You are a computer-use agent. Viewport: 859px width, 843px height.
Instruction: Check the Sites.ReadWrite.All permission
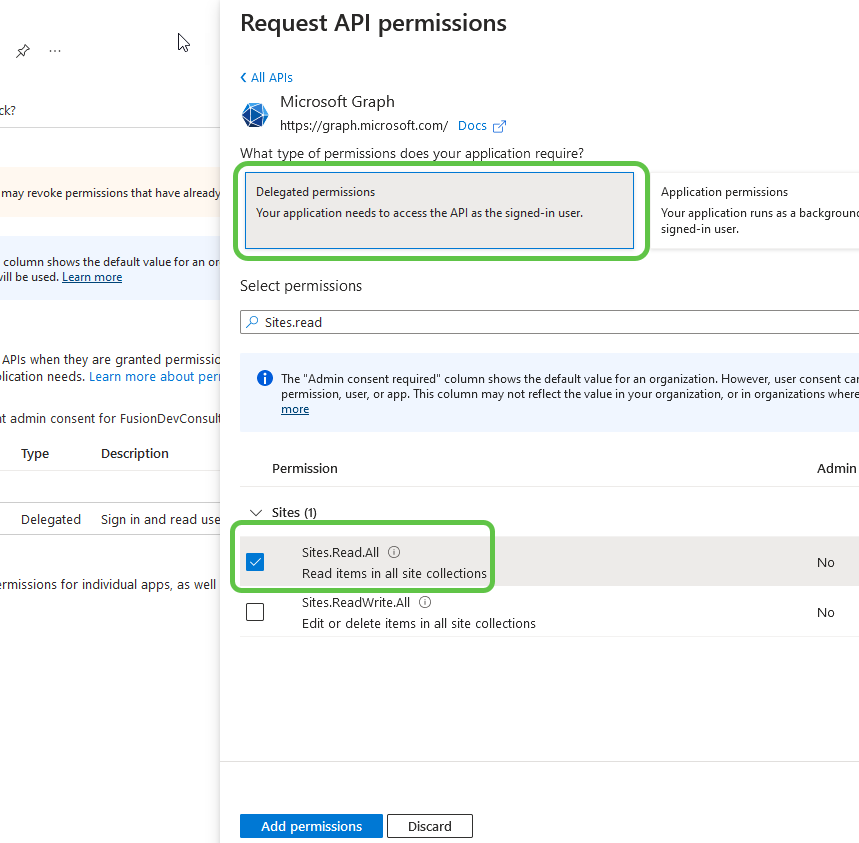(255, 611)
